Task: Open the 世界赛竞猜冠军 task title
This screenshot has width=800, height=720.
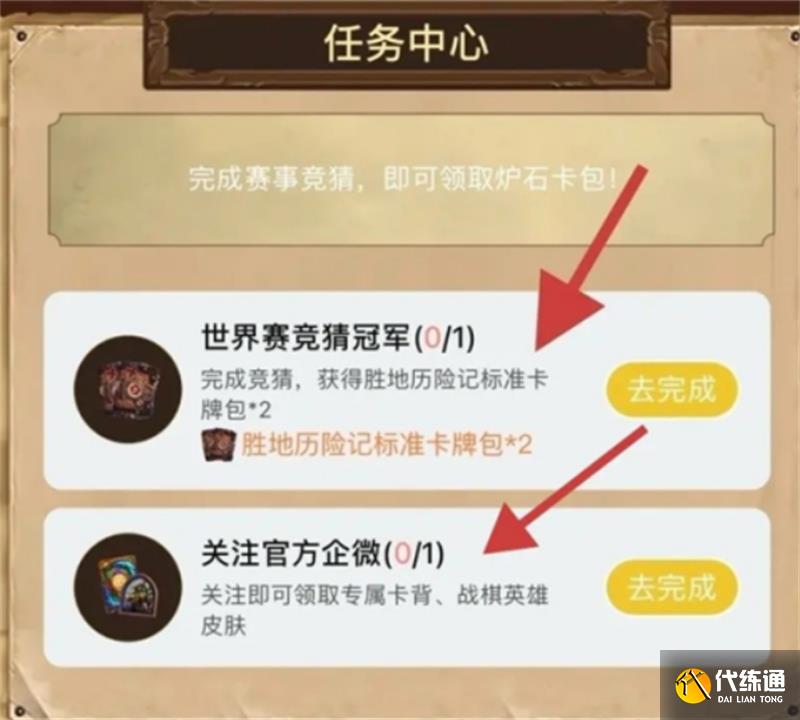Action: click(x=305, y=338)
